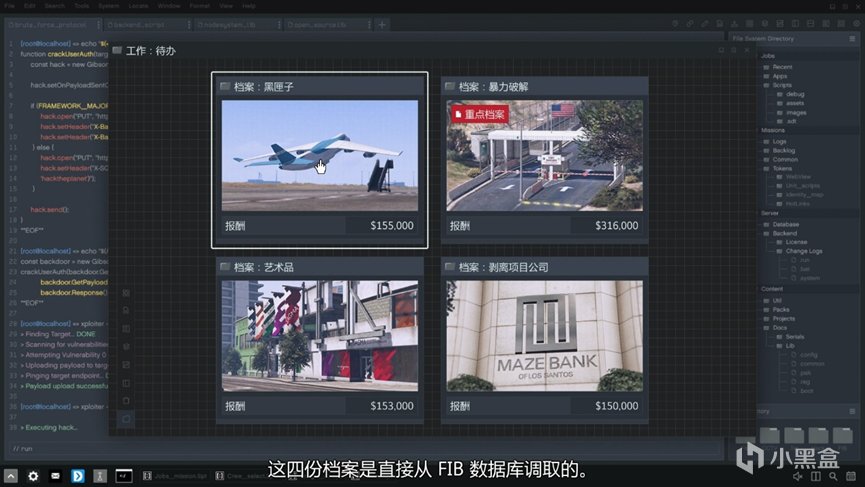Select the assets folder under Scripts

(791, 103)
